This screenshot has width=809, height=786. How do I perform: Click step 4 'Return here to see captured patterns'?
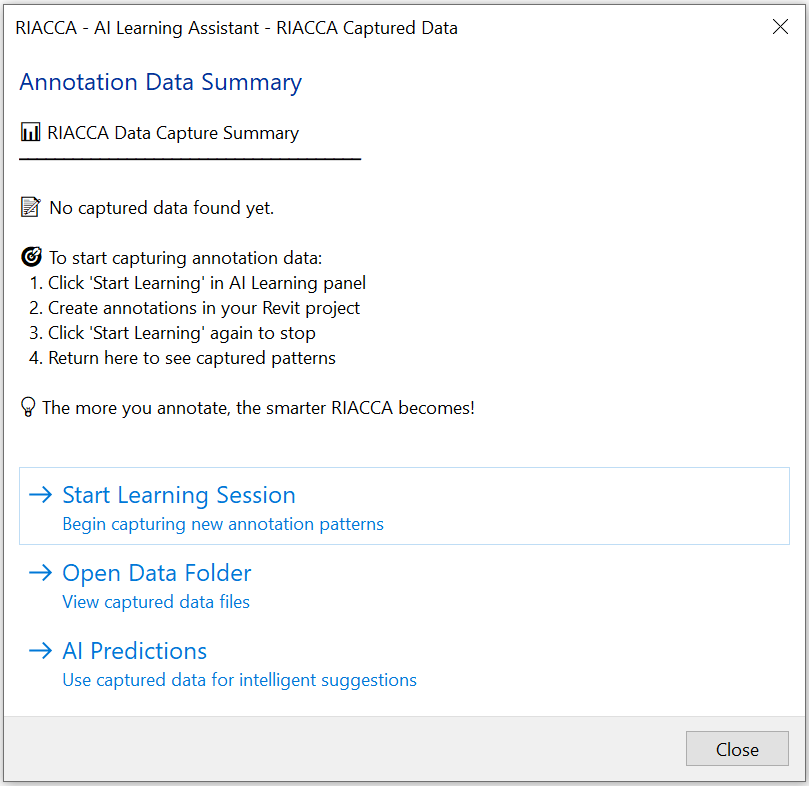(x=182, y=358)
